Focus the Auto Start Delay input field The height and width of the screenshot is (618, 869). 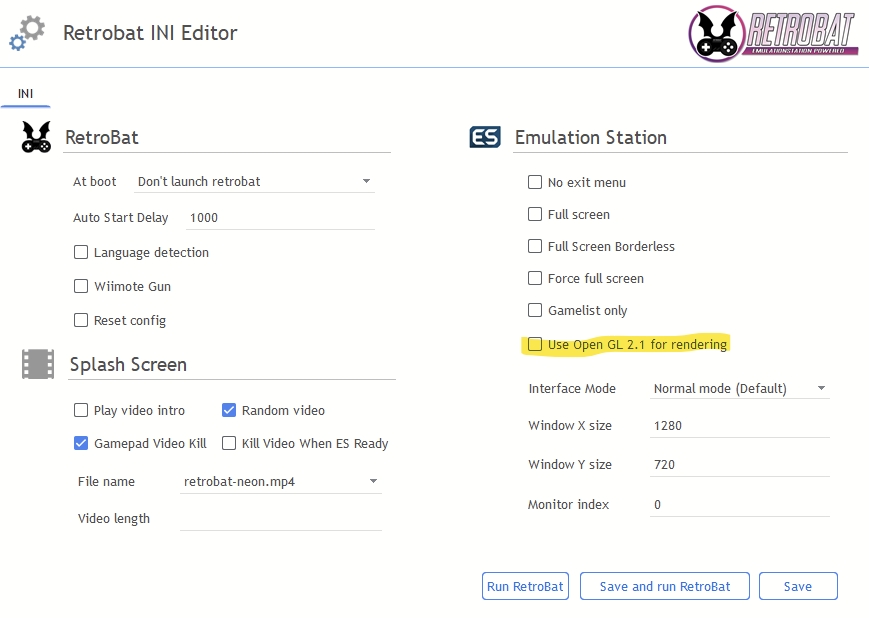[x=278, y=218]
